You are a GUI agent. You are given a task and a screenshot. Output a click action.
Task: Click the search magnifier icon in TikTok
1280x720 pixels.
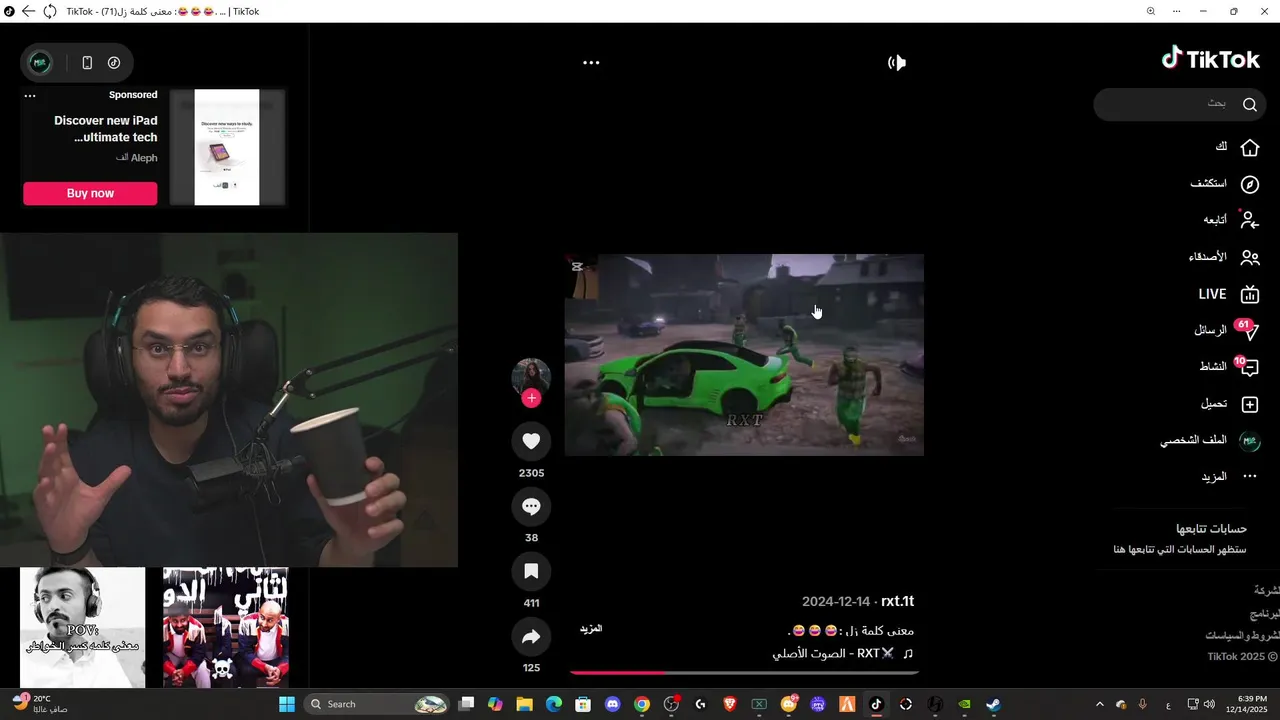click(x=1249, y=104)
